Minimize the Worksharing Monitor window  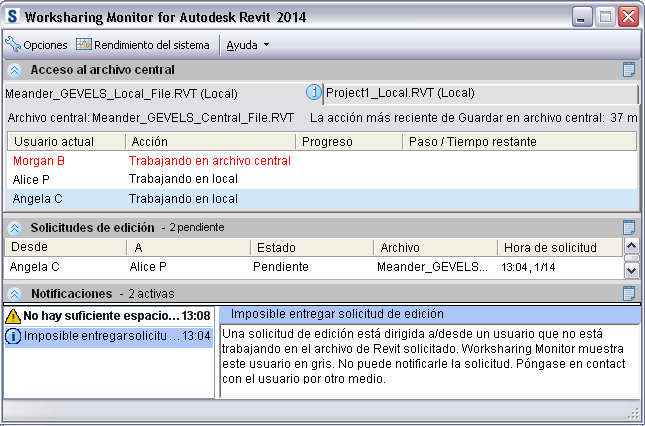tap(582, 17)
